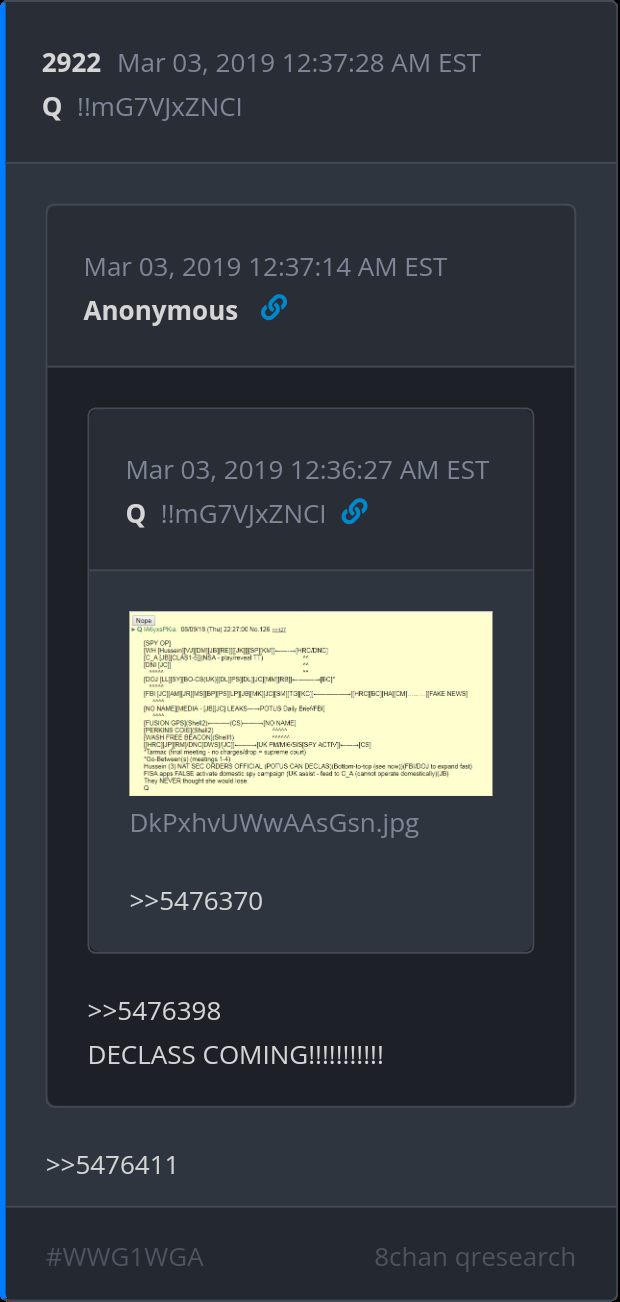Follow the >>5476398 post reference

[154, 1012]
